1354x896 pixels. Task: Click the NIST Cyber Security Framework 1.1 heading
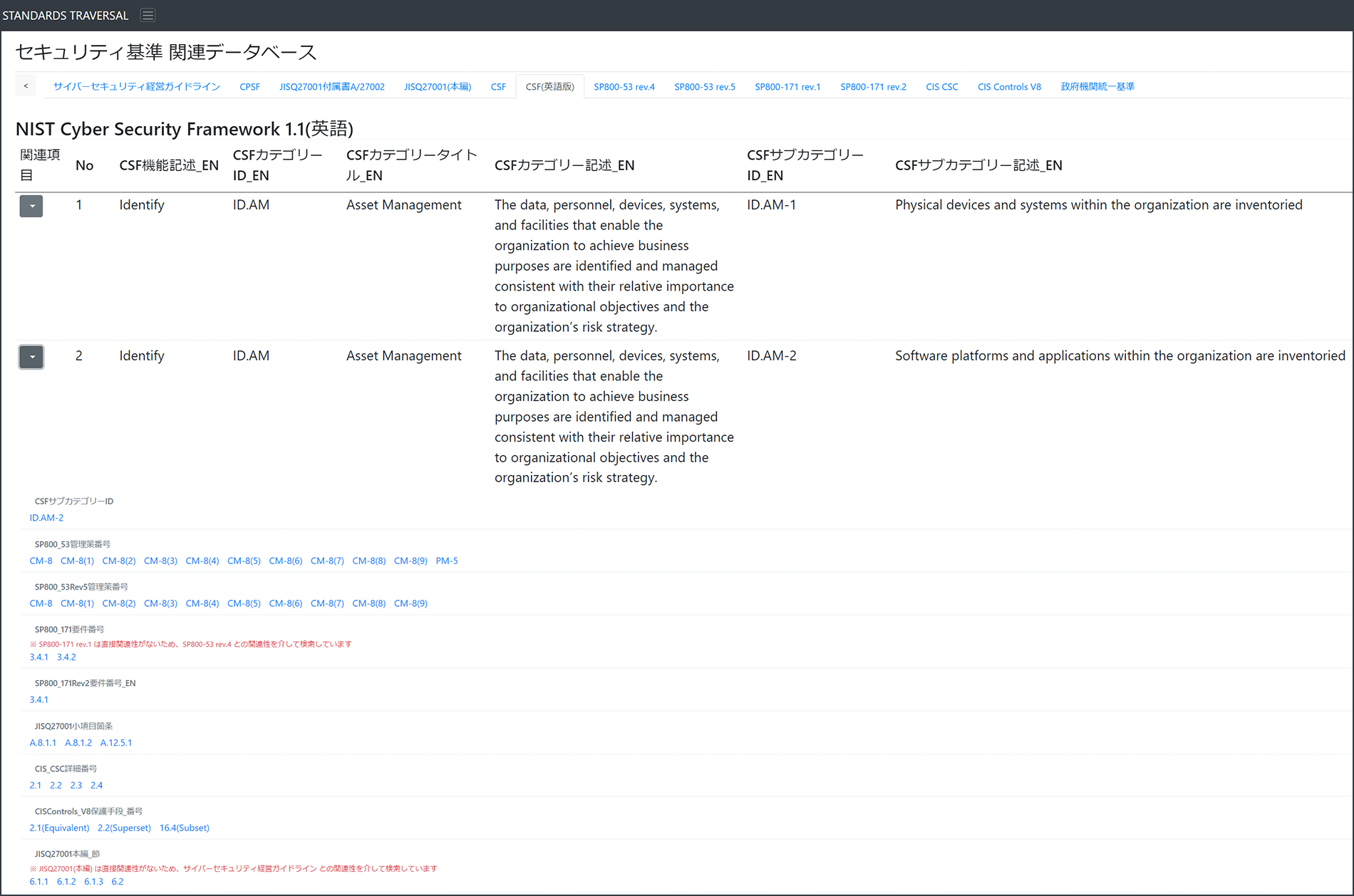pos(185,129)
